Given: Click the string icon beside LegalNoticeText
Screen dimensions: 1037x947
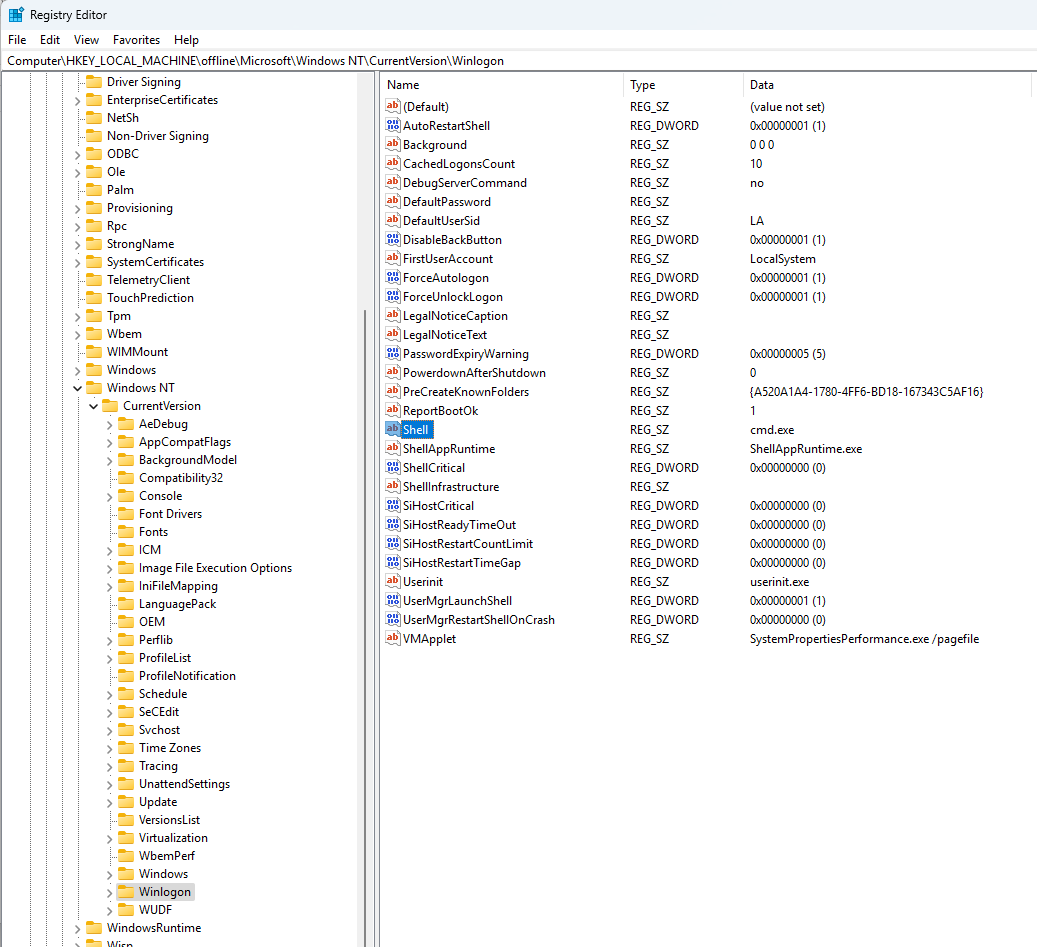Looking at the screenshot, I should tap(393, 334).
